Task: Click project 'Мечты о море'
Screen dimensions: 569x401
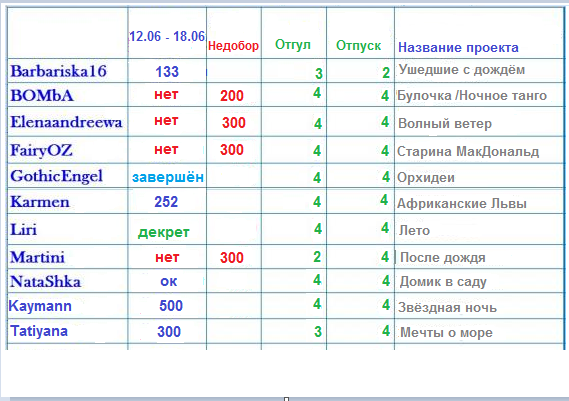Action: (x=446, y=333)
